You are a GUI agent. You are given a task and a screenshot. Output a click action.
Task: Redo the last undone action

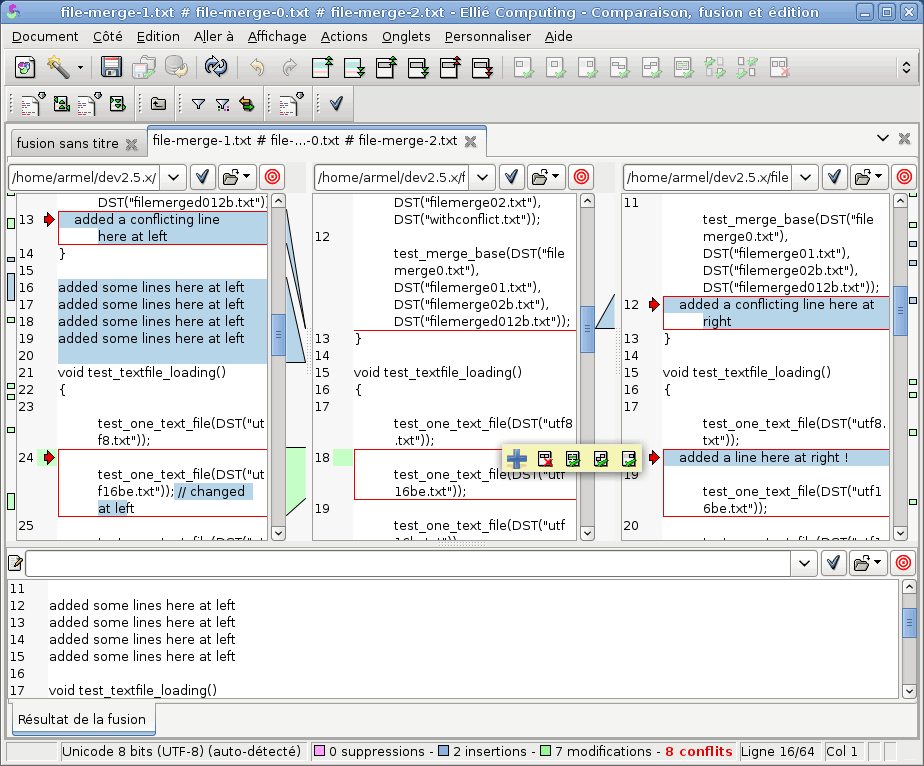(x=288, y=68)
